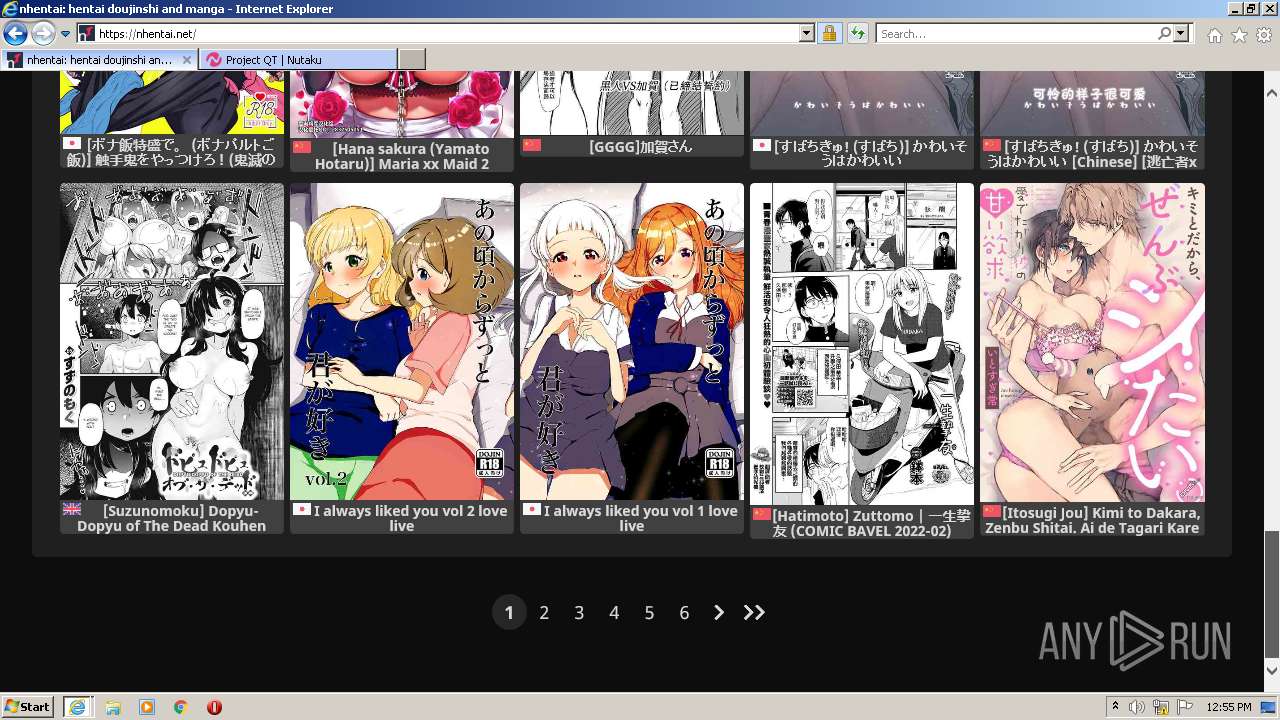This screenshot has width=1280, height=720.
Task: Open the network tray icon
Action: click(1161, 707)
